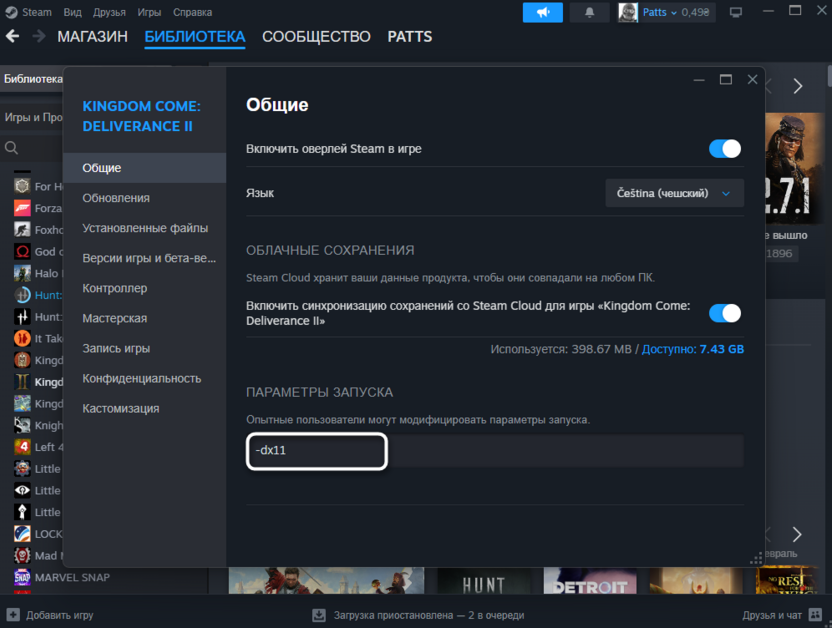Select the MARVEL SNAP icon
Image resolution: width=832 pixels, height=628 pixels.
[x=22, y=578]
